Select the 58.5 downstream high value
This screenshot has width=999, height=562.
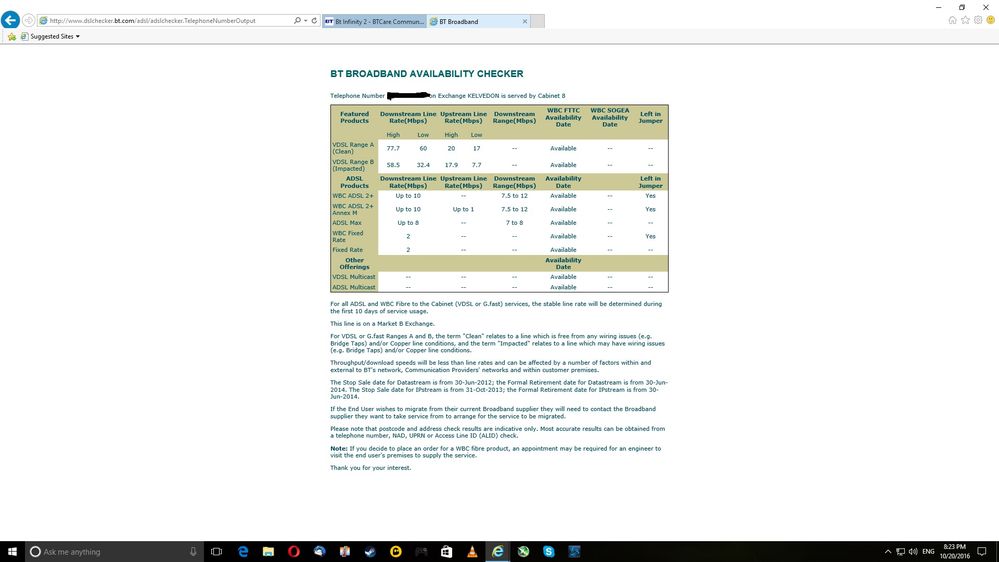(x=393, y=165)
